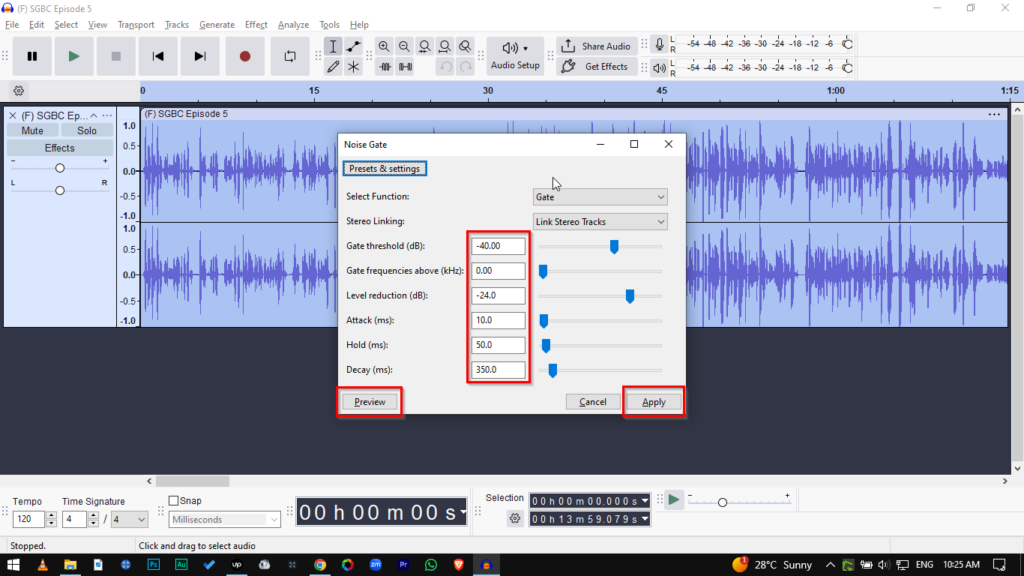Screen dimensions: 1024x576
Task: Click the Zoom In magnifier icon
Action: (x=384, y=47)
